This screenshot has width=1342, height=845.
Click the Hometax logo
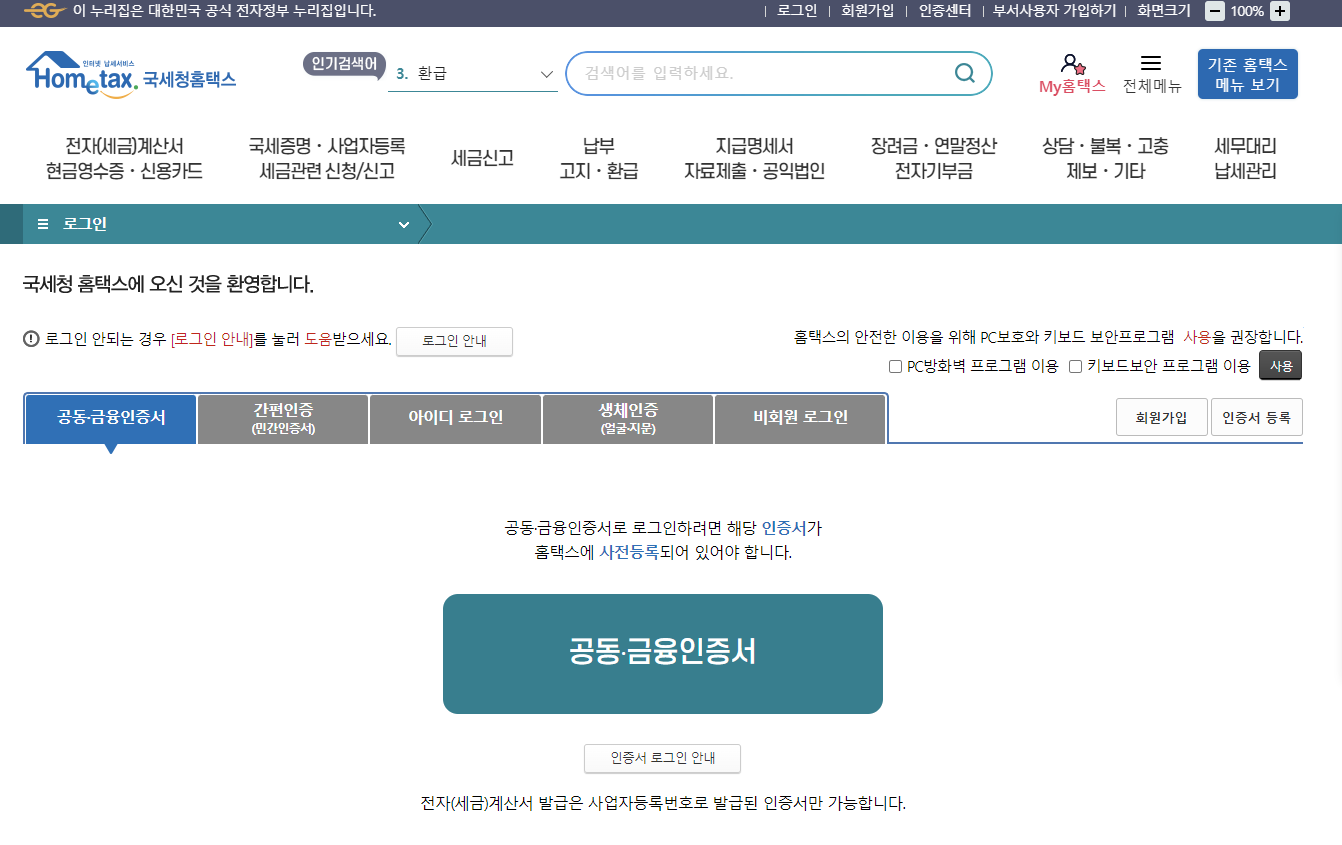[x=131, y=75]
